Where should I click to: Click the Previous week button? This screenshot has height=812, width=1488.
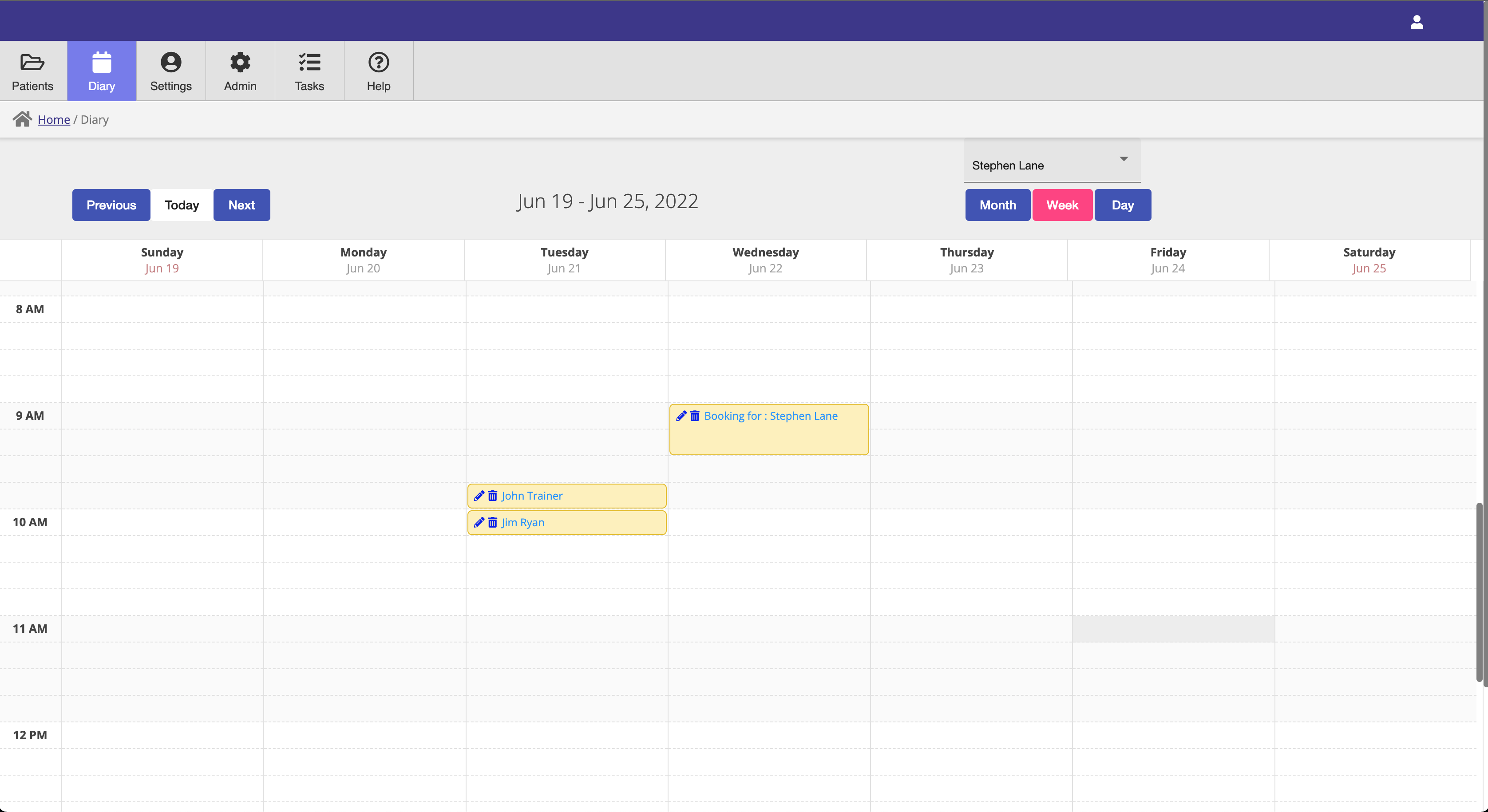pyautogui.click(x=111, y=205)
